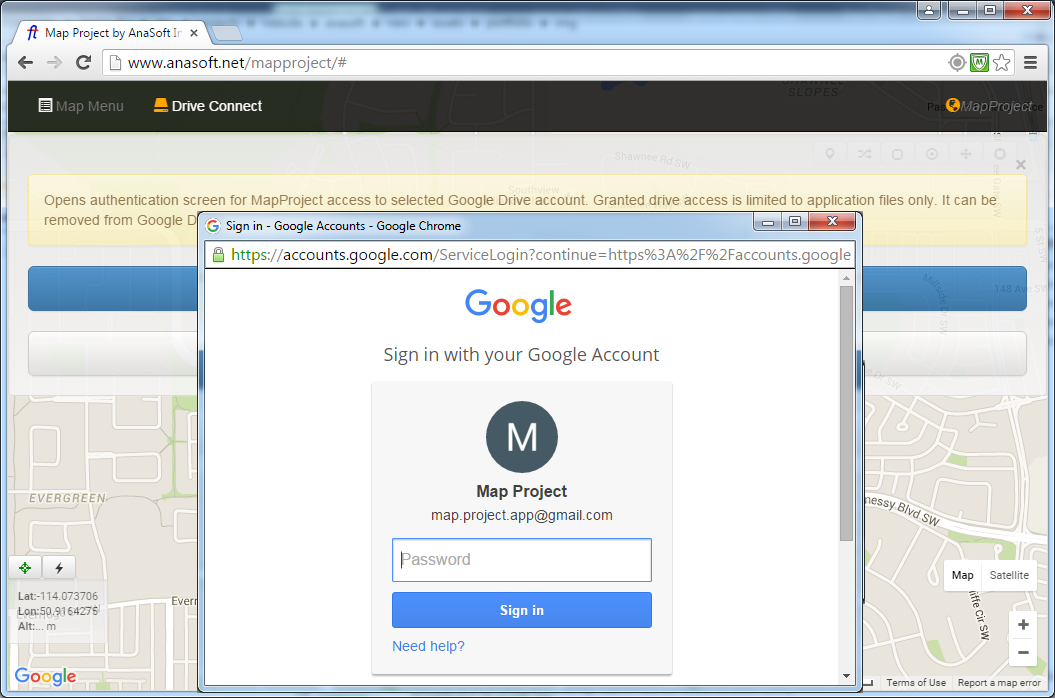
Task: Go back with the browser back arrow
Action: click(26, 63)
